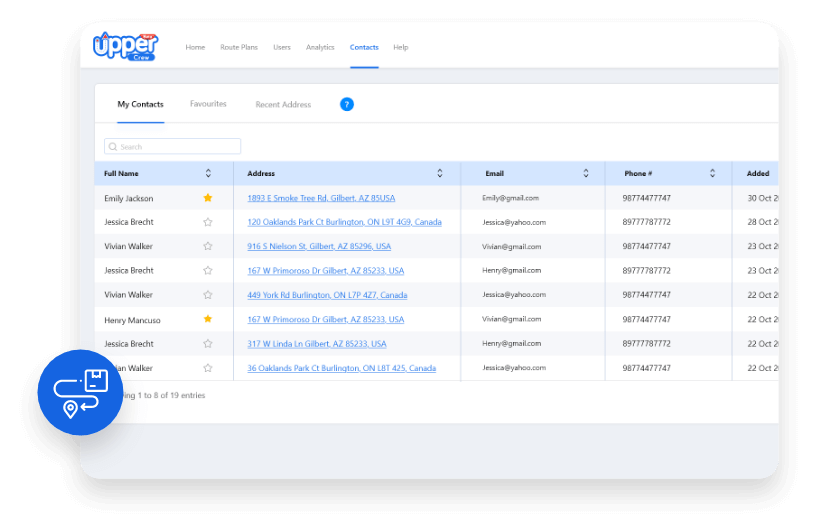816x531 pixels.
Task: Remove Henry Mancuso's gold favourite star
Action: 208,319
